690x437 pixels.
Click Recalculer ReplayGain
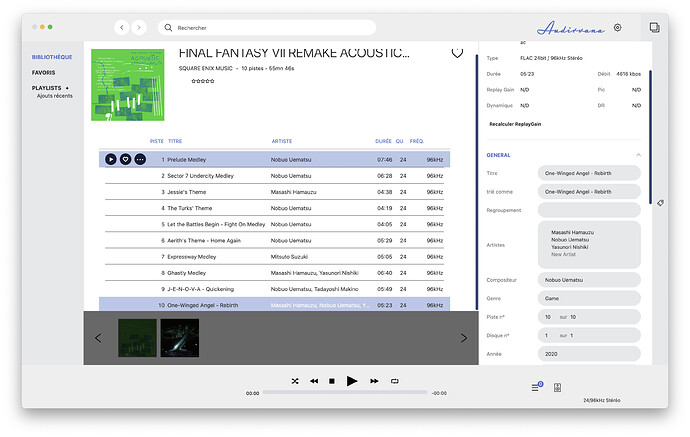click(x=515, y=124)
